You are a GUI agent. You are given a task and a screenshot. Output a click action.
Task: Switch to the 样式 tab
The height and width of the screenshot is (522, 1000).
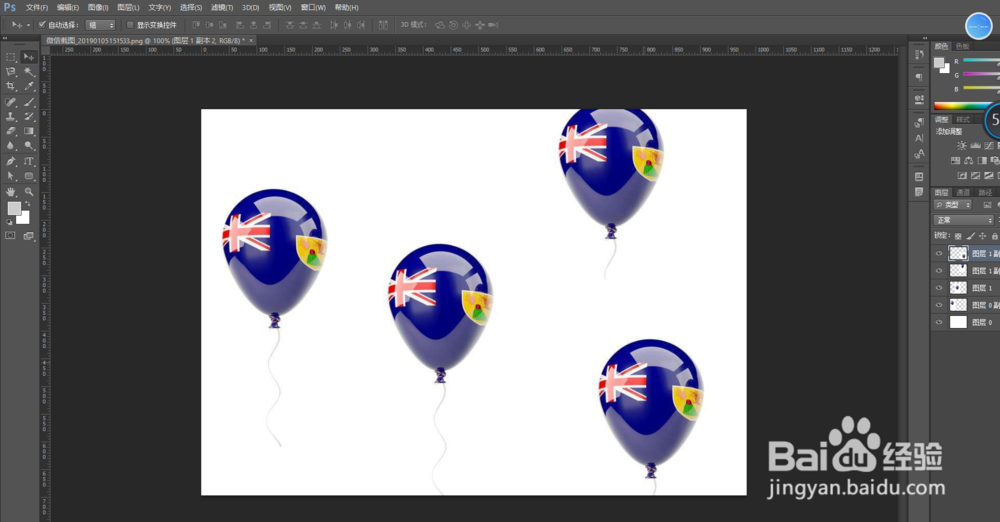tap(963, 119)
